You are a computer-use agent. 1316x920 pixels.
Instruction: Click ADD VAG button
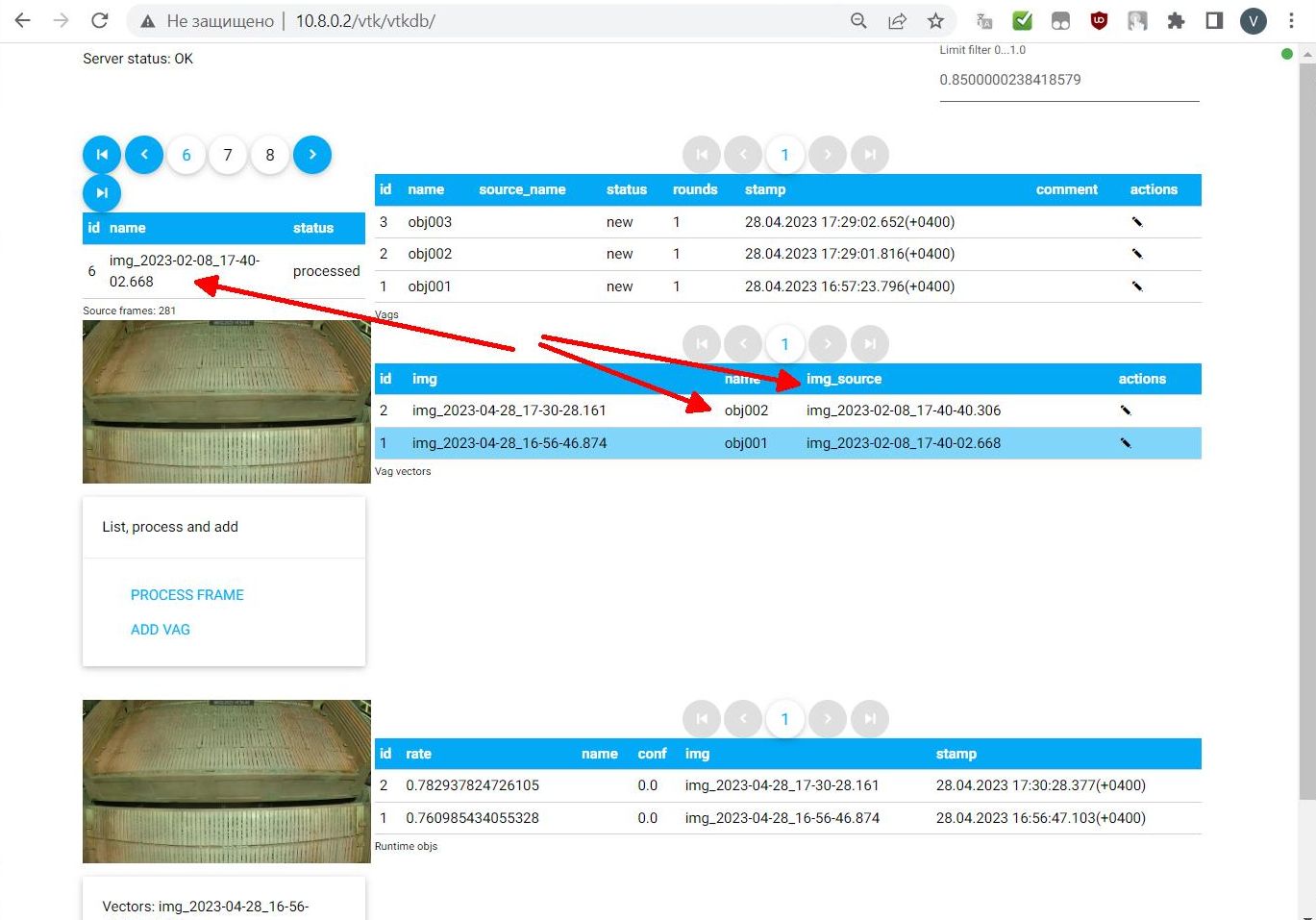[161, 630]
